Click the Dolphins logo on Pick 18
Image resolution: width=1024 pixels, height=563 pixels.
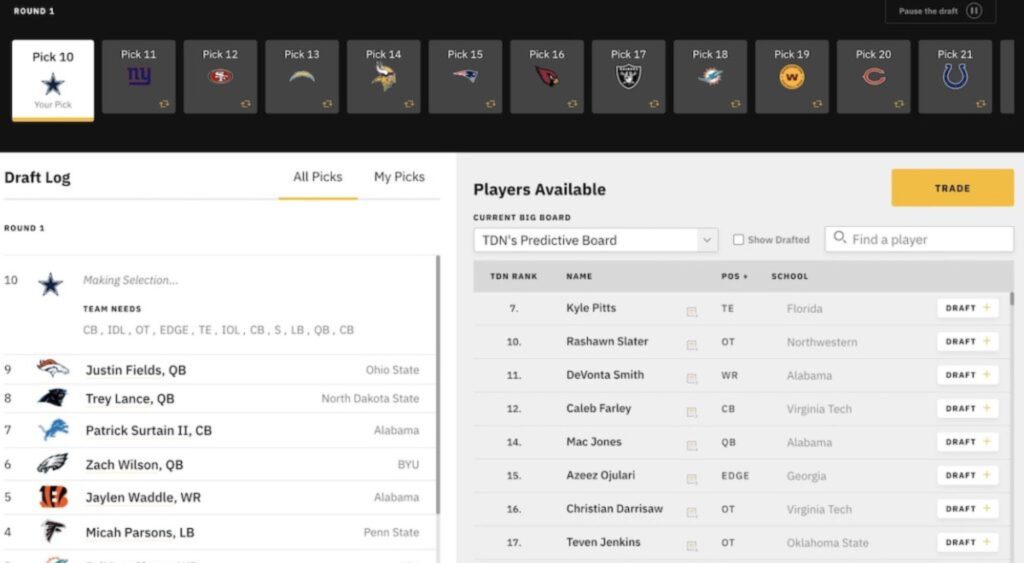pyautogui.click(x=710, y=76)
